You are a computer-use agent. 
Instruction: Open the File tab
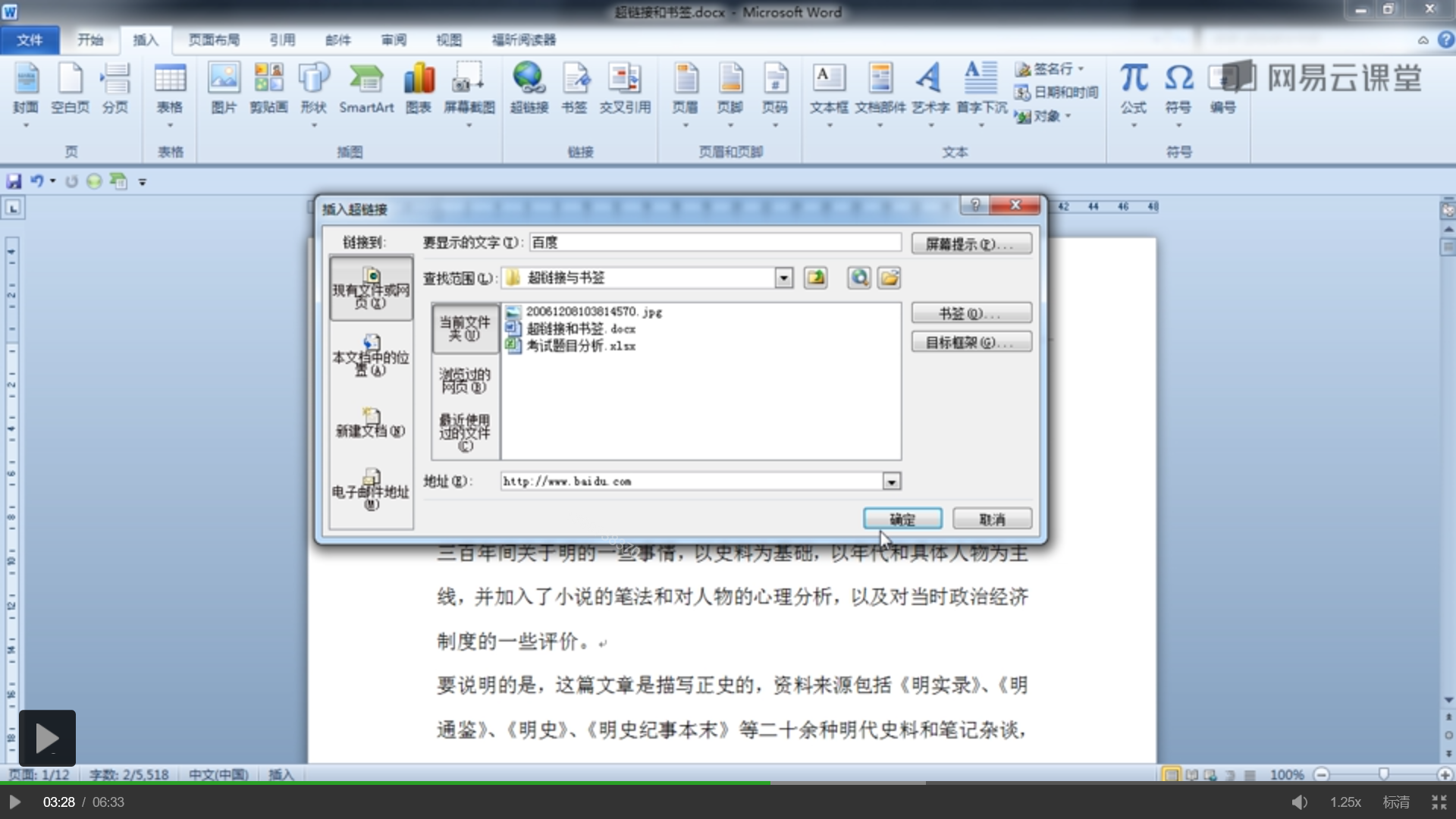pyautogui.click(x=30, y=40)
